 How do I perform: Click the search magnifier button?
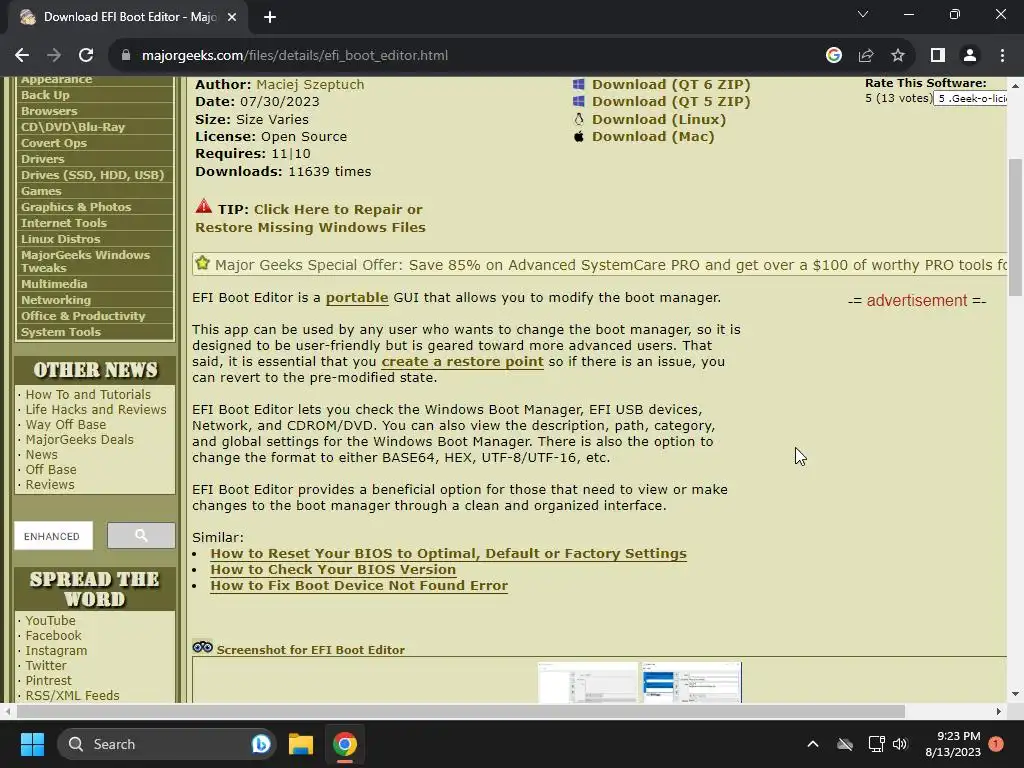pyautogui.click(x=141, y=536)
